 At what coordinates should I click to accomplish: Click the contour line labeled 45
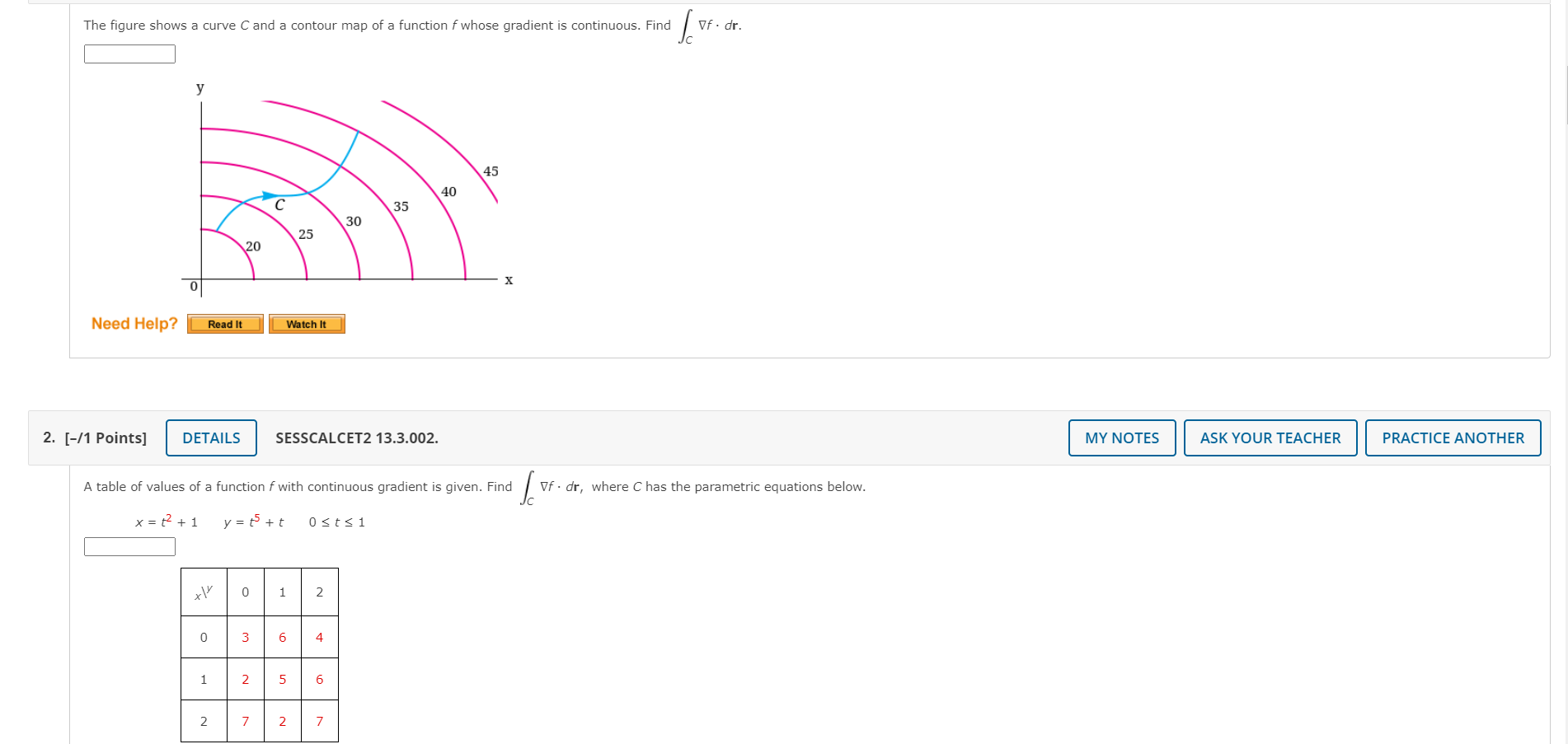point(491,172)
